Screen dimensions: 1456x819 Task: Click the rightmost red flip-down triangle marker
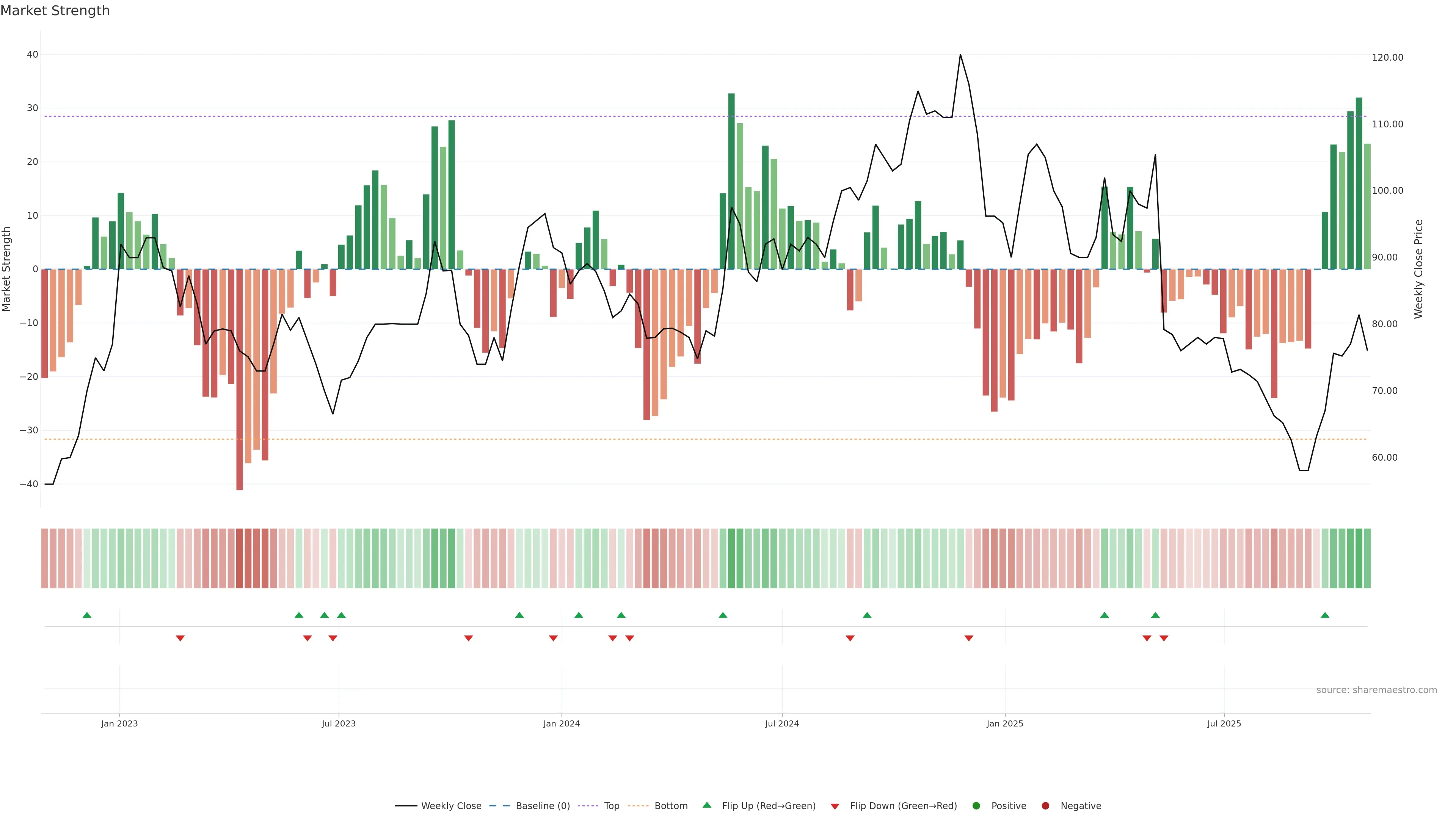click(1164, 638)
